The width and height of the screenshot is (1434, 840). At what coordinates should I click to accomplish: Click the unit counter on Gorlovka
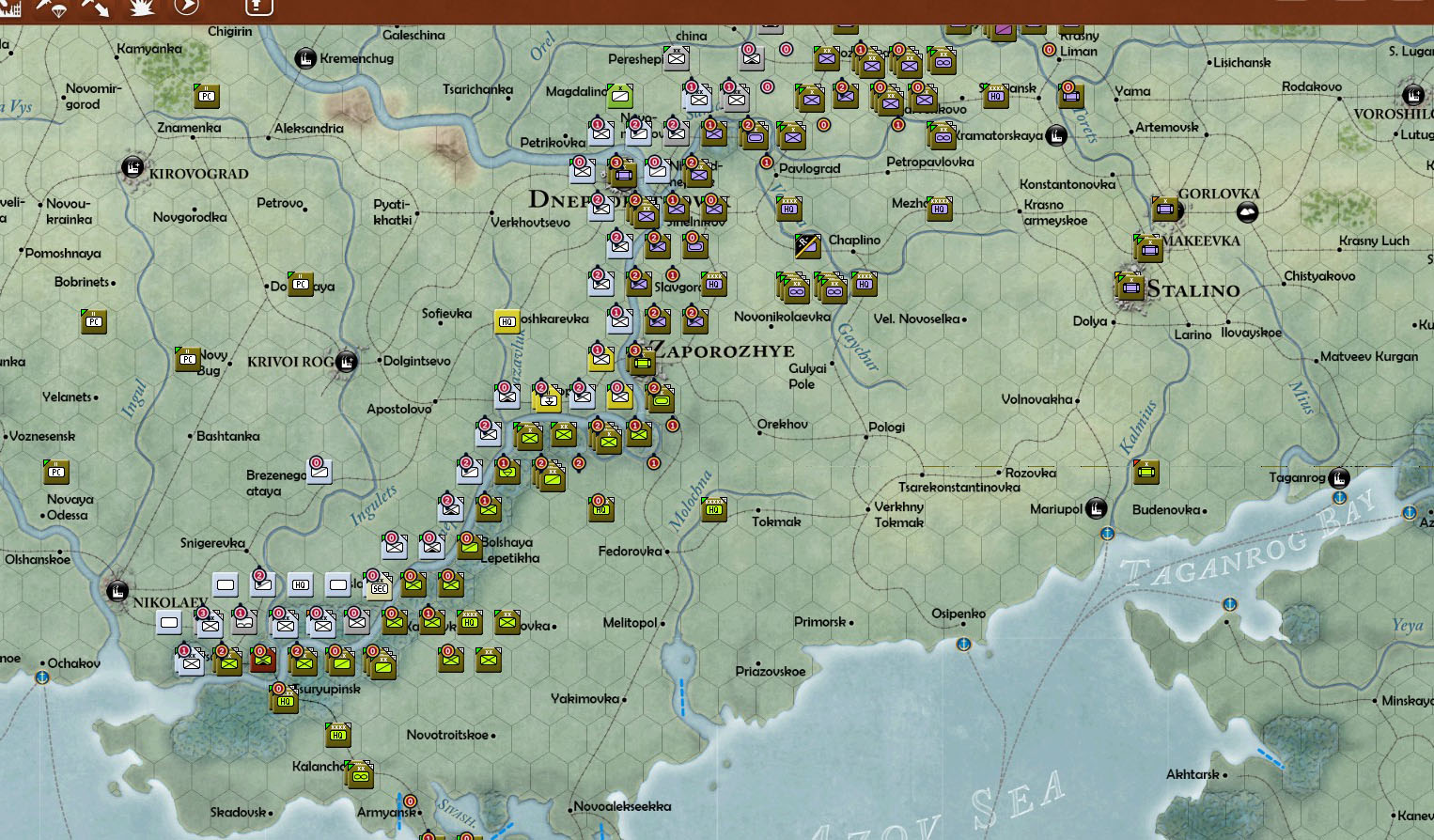1165,209
